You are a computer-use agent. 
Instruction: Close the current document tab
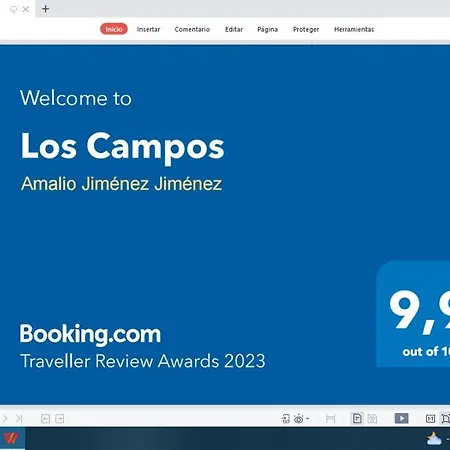click(26, 9)
